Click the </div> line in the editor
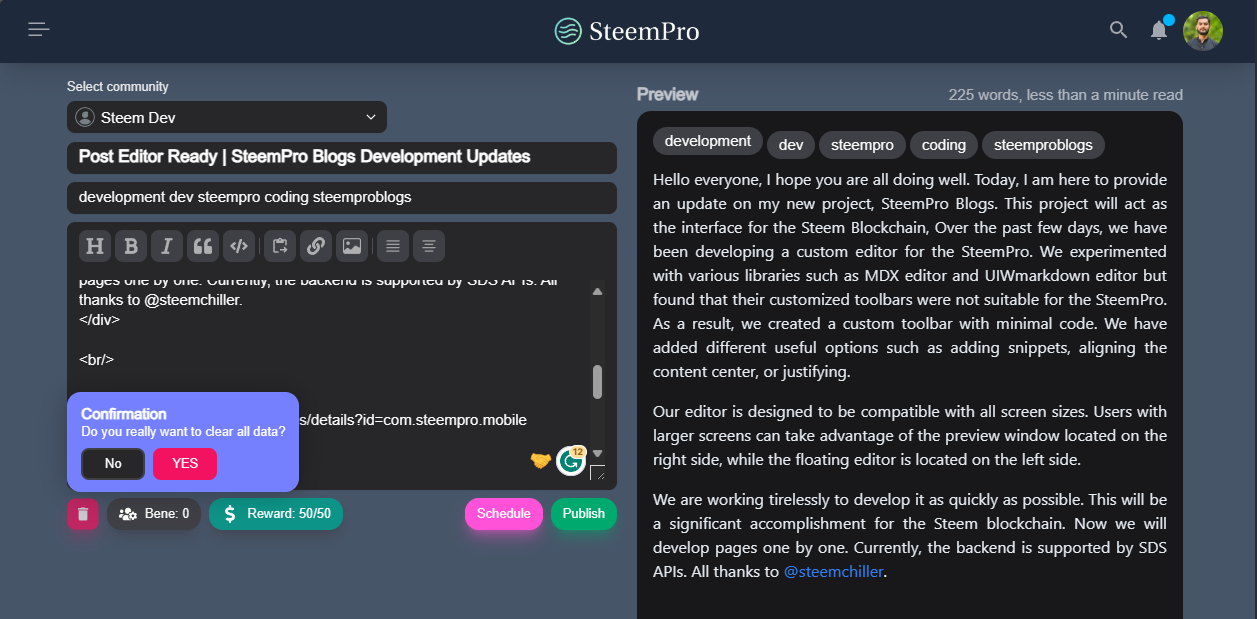Viewport: 1257px width, 619px height. (100, 320)
